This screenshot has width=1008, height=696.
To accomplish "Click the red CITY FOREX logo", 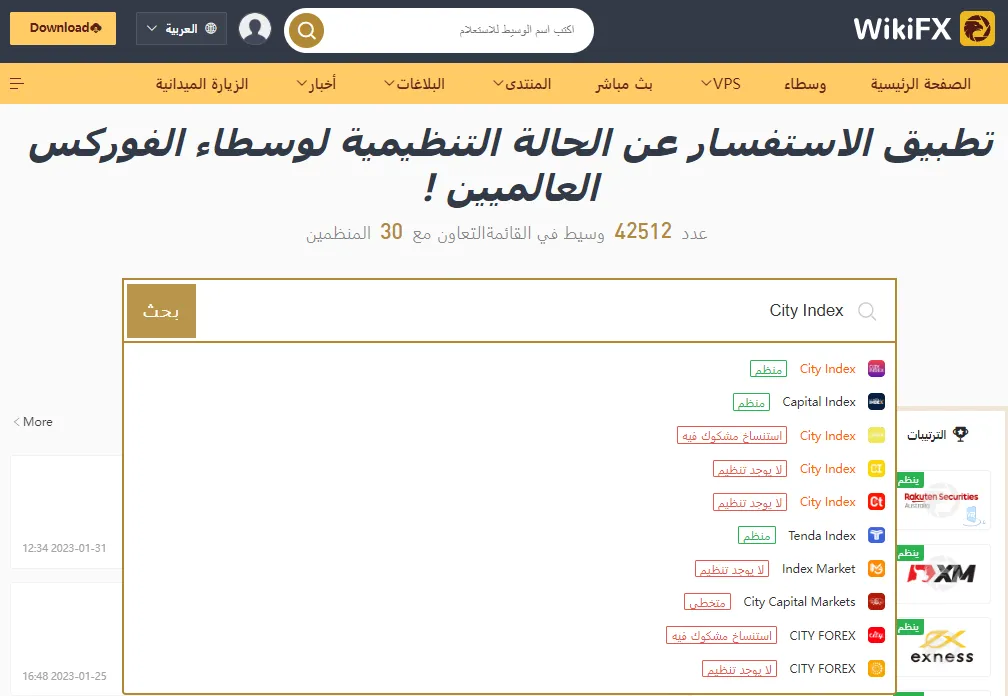I will tap(876, 635).
